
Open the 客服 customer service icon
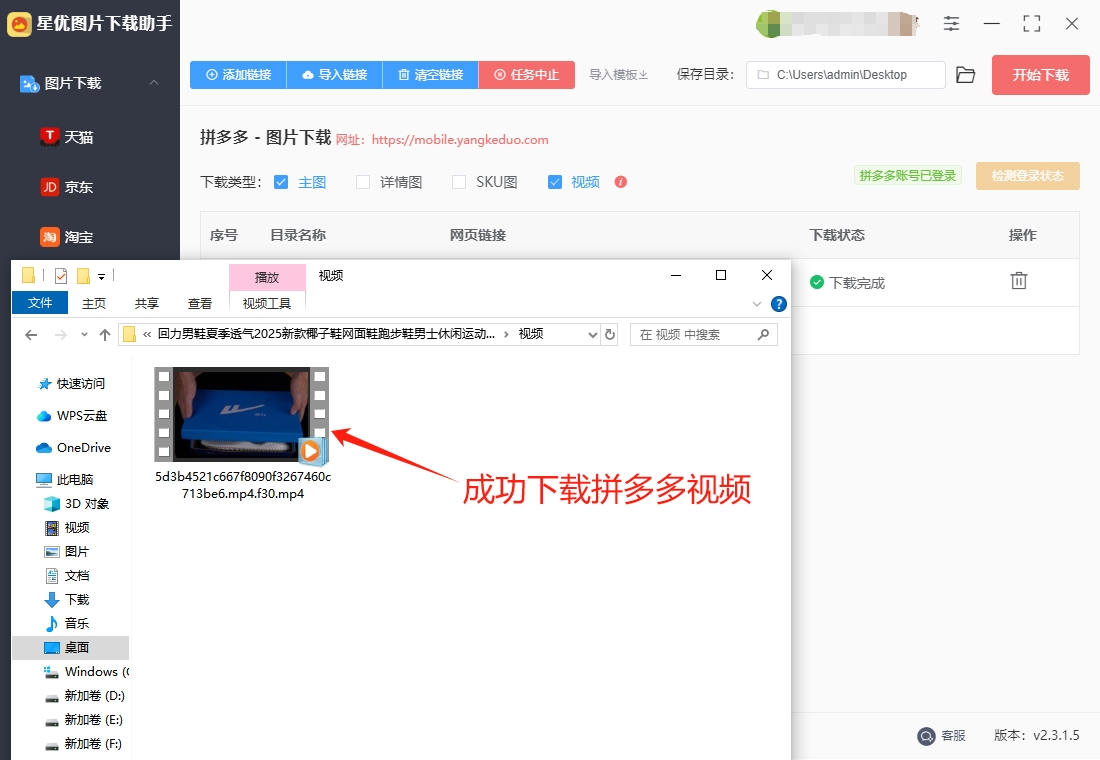(x=926, y=735)
